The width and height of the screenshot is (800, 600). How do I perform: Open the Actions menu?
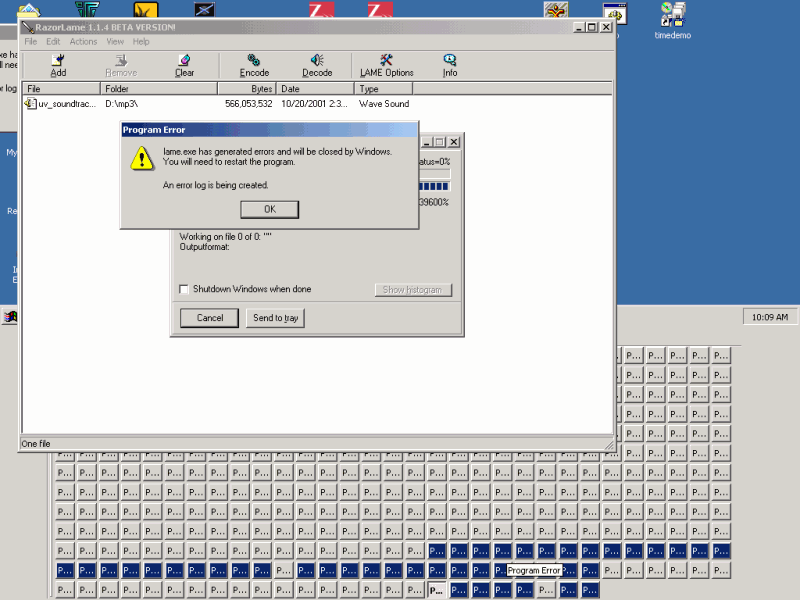point(83,42)
